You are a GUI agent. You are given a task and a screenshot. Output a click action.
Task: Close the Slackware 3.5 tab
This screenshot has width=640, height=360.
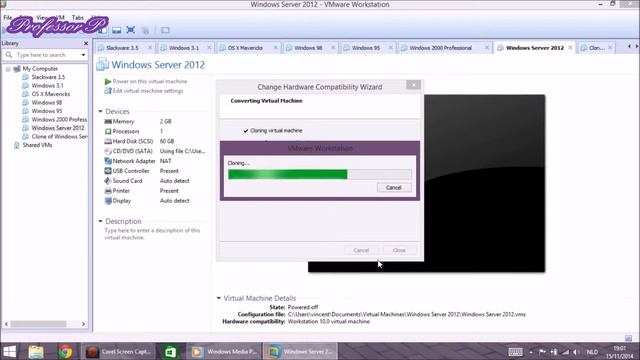point(150,48)
